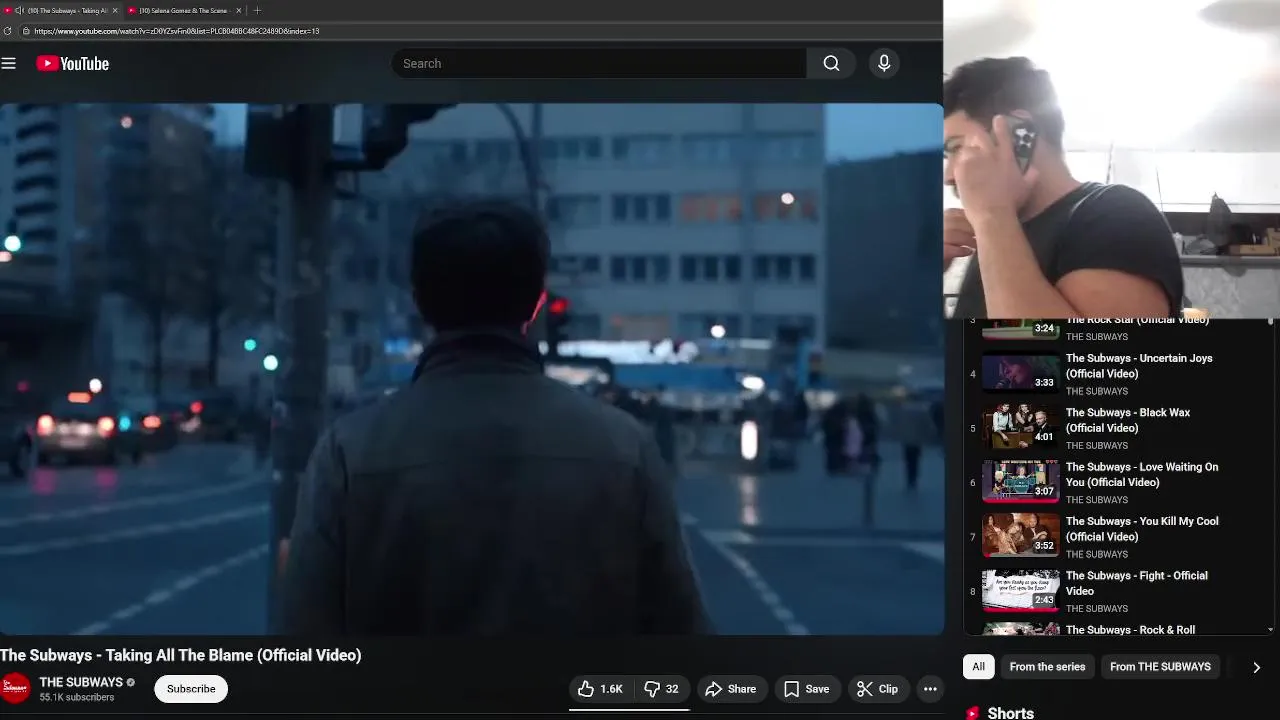Image resolution: width=1280 pixels, height=720 pixels.
Task: Open the Fight thumbnail (2:43)
Action: [1021, 591]
